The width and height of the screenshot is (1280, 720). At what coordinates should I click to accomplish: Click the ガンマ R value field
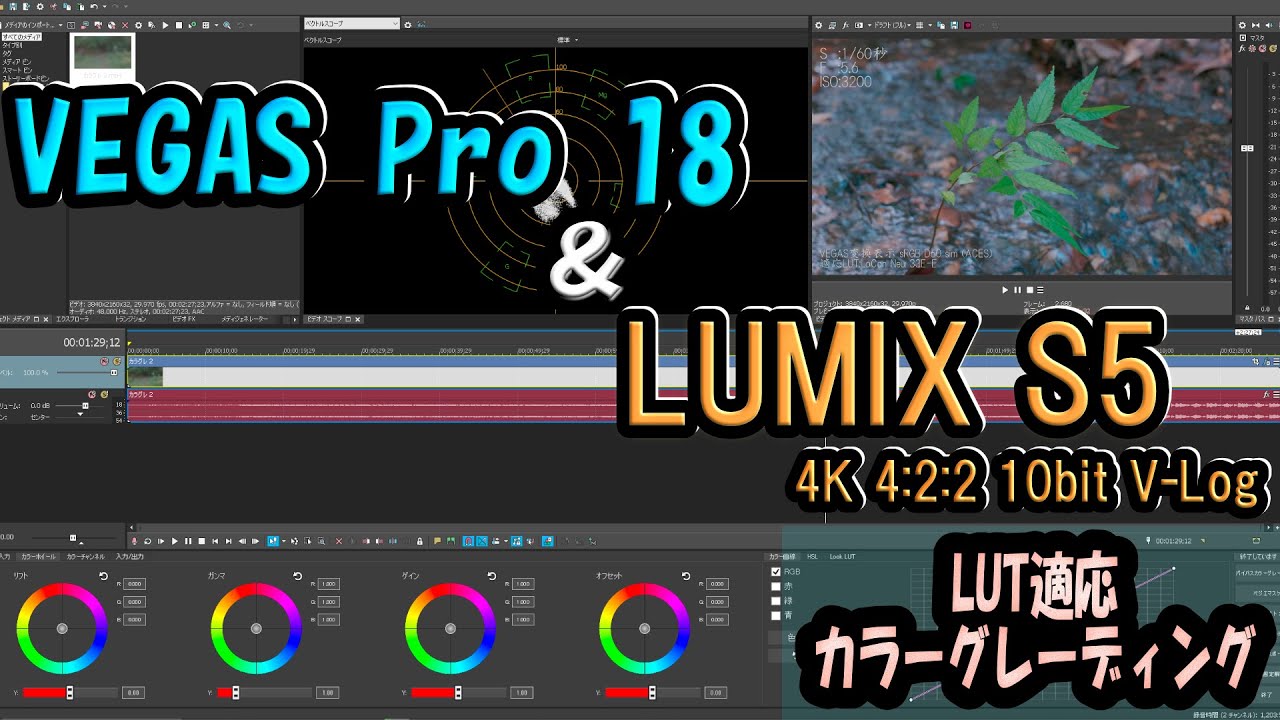click(327, 583)
